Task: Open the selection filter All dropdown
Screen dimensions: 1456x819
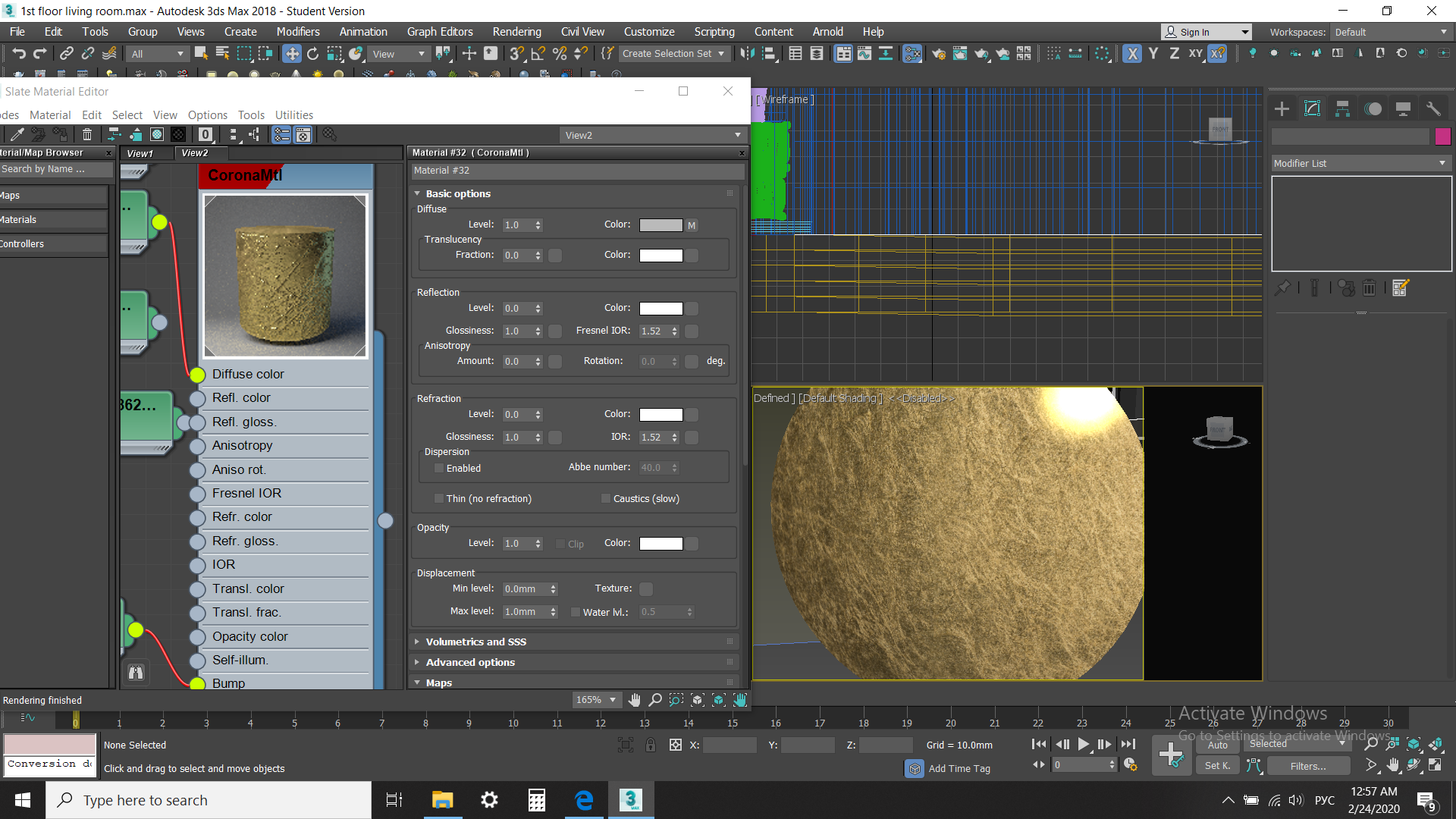Action: (x=157, y=54)
